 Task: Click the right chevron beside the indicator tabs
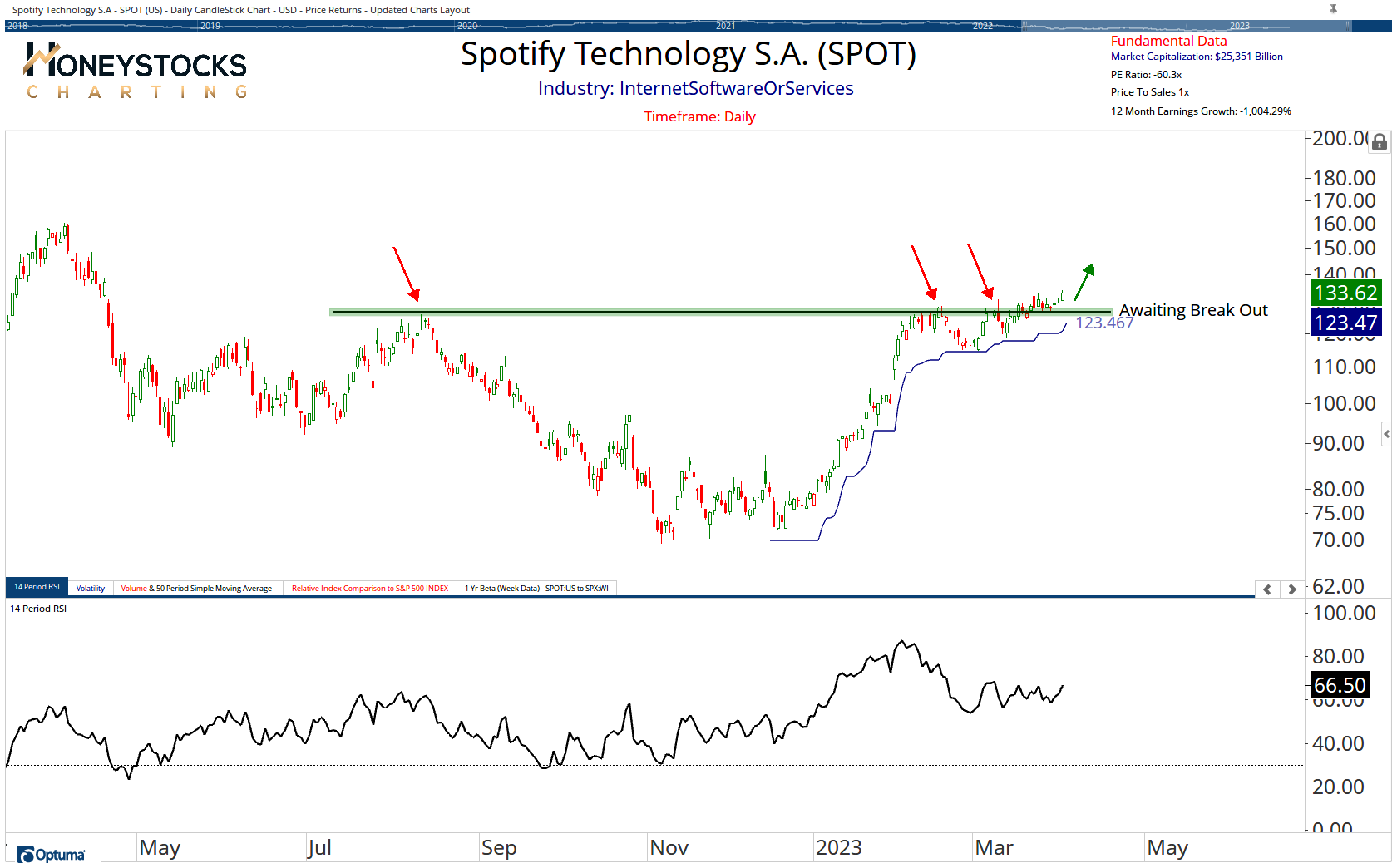pos(1291,589)
